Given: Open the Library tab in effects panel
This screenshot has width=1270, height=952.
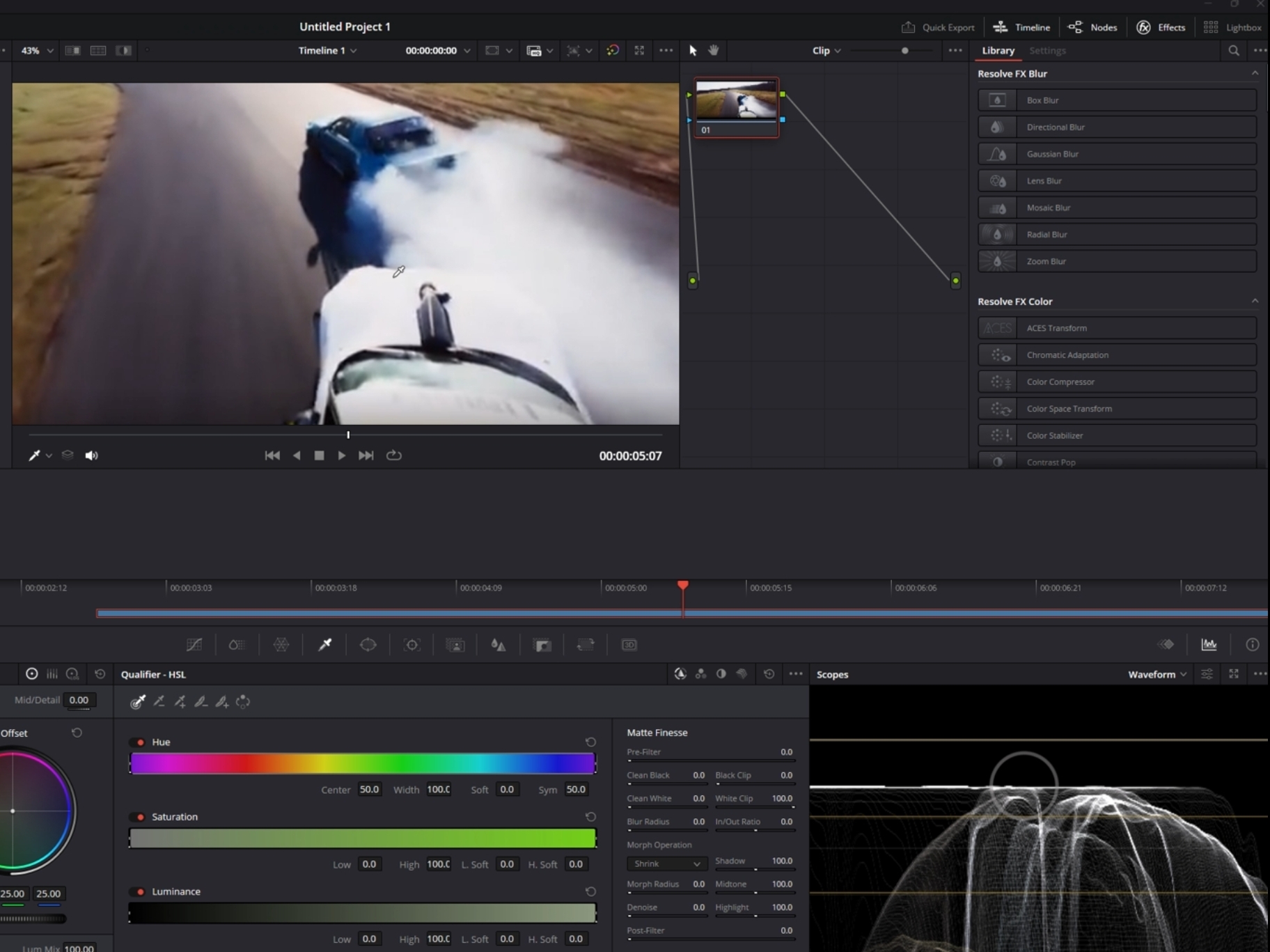Looking at the screenshot, I should (x=998, y=51).
